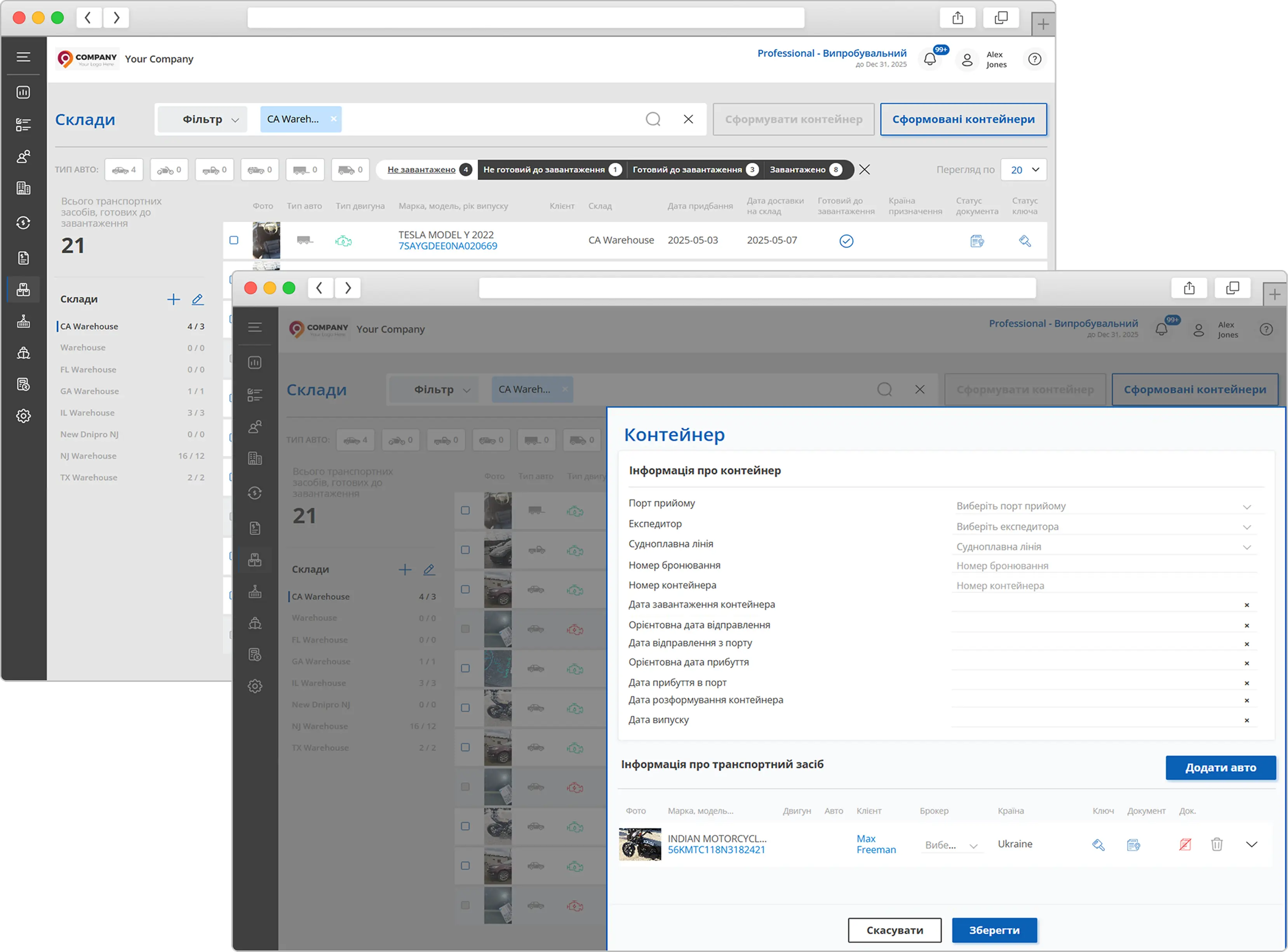
Task: Open Експедитор dropdown
Action: coord(1104,527)
